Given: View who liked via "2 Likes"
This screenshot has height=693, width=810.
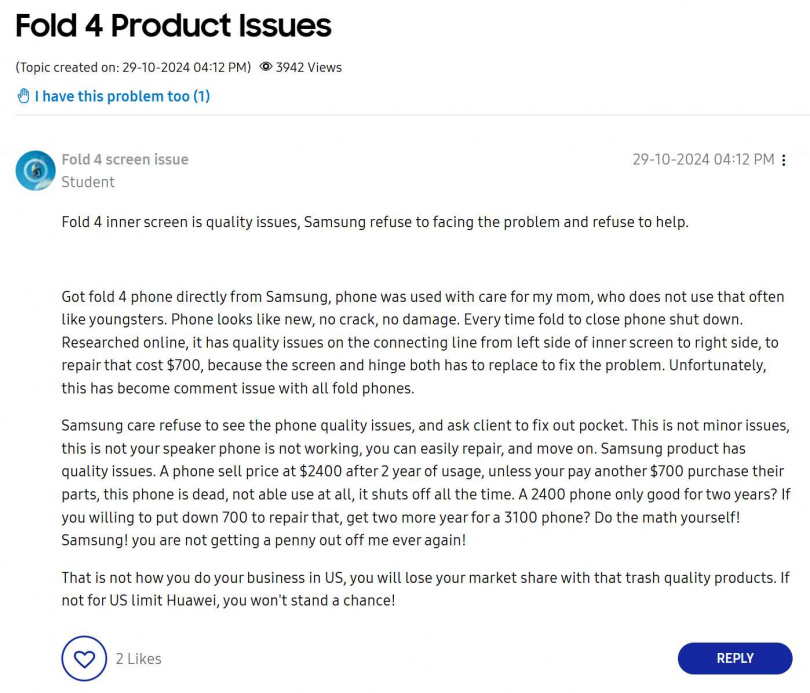Looking at the screenshot, I should coord(138,659).
